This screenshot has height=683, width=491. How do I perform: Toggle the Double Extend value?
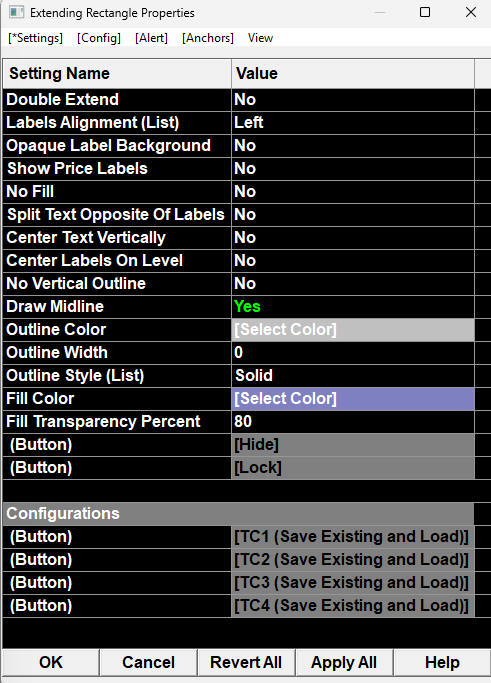[352, 100]
